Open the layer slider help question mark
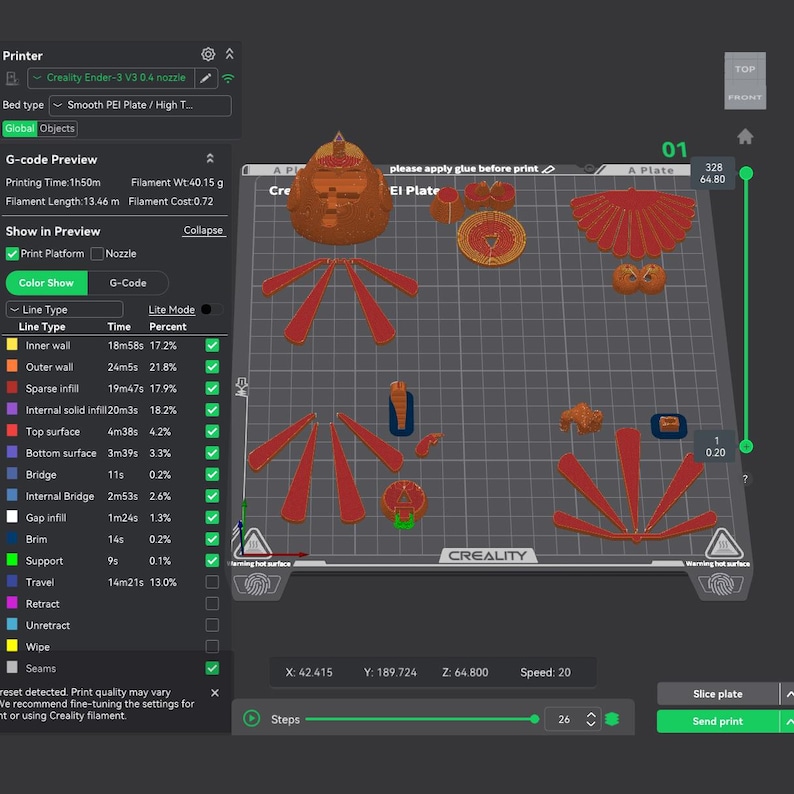Screen dimensions: 794x794 [745, 479]
